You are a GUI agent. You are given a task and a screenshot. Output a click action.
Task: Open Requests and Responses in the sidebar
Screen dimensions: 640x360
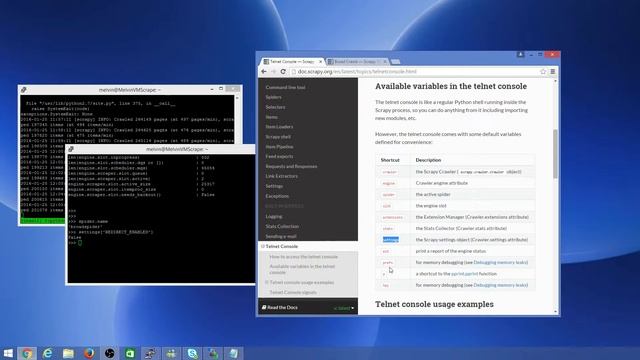(291, 167)
